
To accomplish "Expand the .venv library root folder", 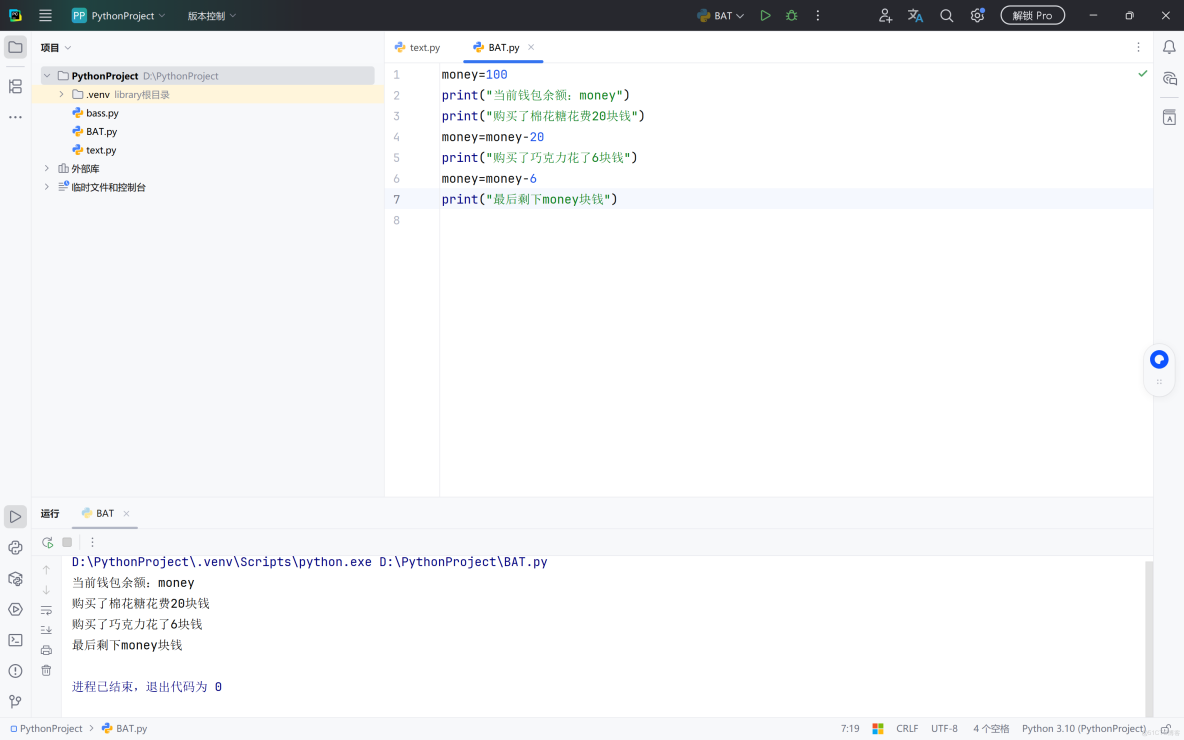I will [x=61, y=94].
